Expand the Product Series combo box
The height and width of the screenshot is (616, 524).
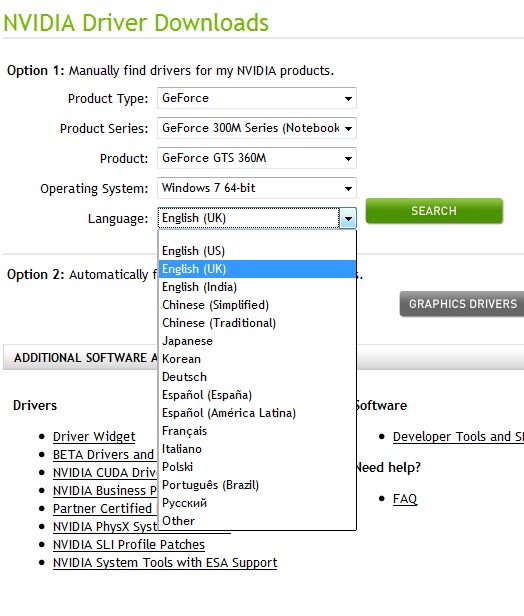click(x=257, y=128)
